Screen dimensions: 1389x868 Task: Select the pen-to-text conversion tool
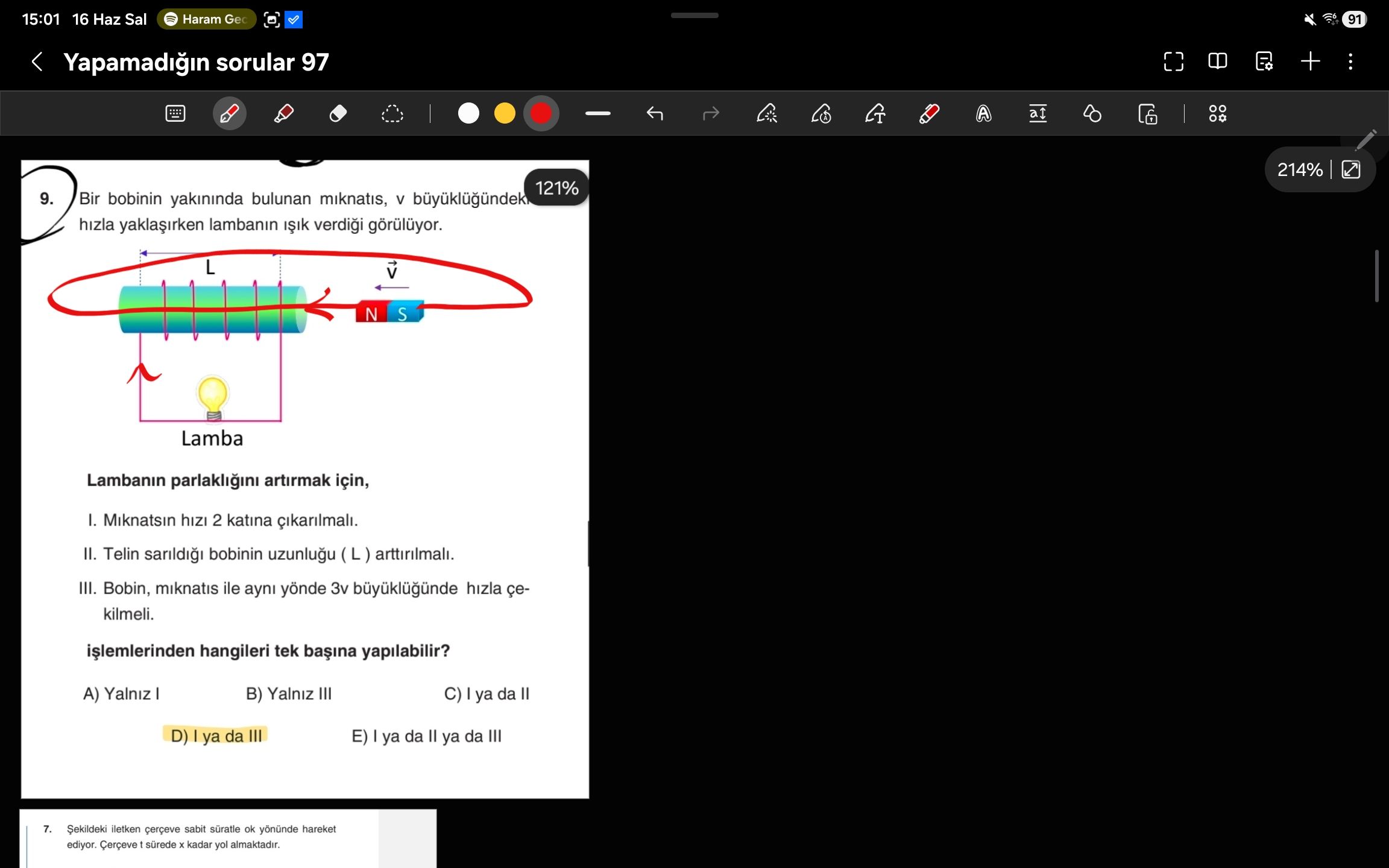(767, 113)
